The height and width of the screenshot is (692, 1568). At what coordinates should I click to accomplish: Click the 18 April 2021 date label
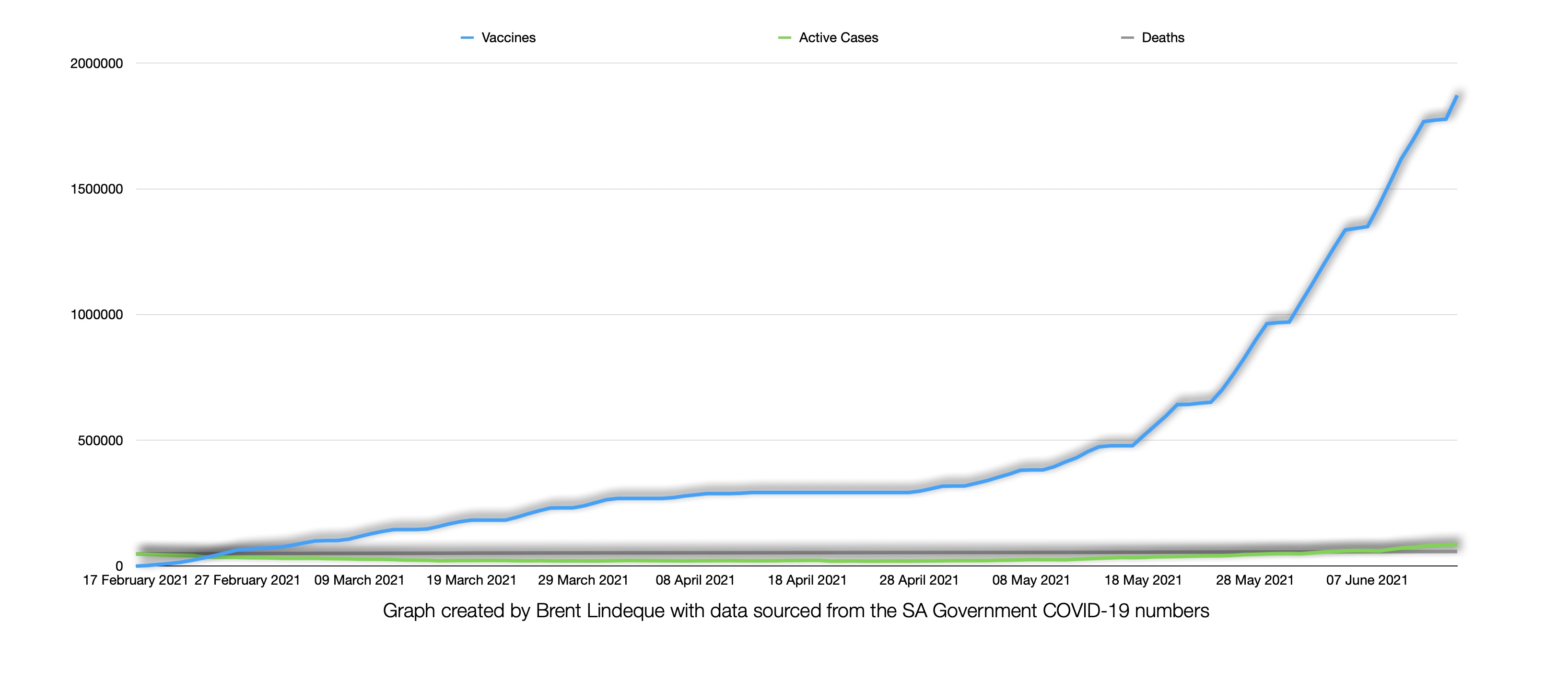click(x=807, y=580)
